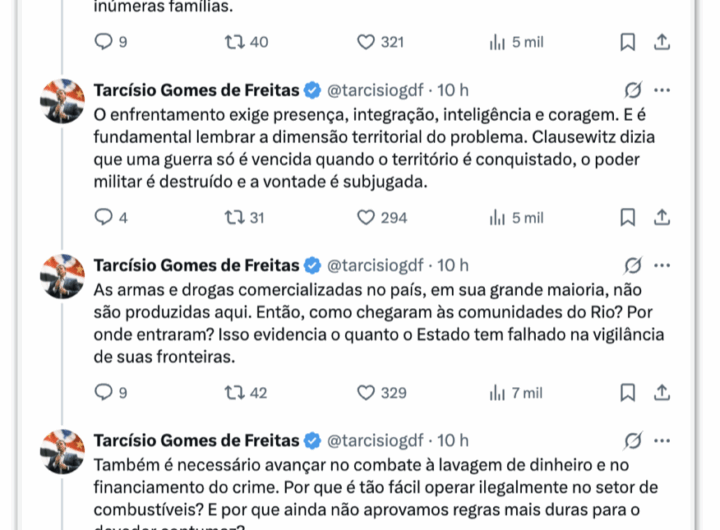Image resolution: width=720 pixels, height=530 pixels.
Task: Bookmark the Clausewitz tweet
Action: (627, 217)
